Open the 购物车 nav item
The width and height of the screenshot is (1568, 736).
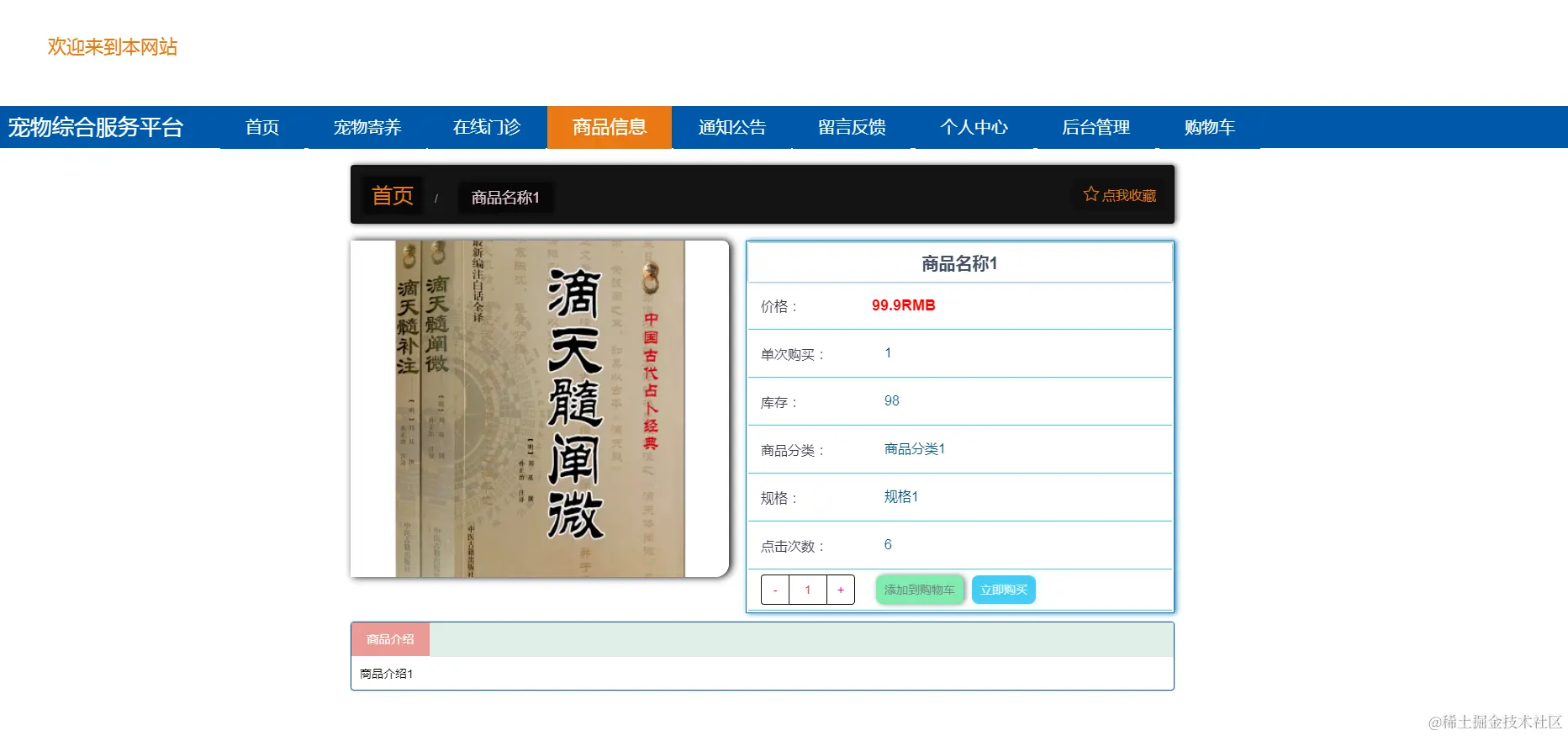coord(1210,127)
